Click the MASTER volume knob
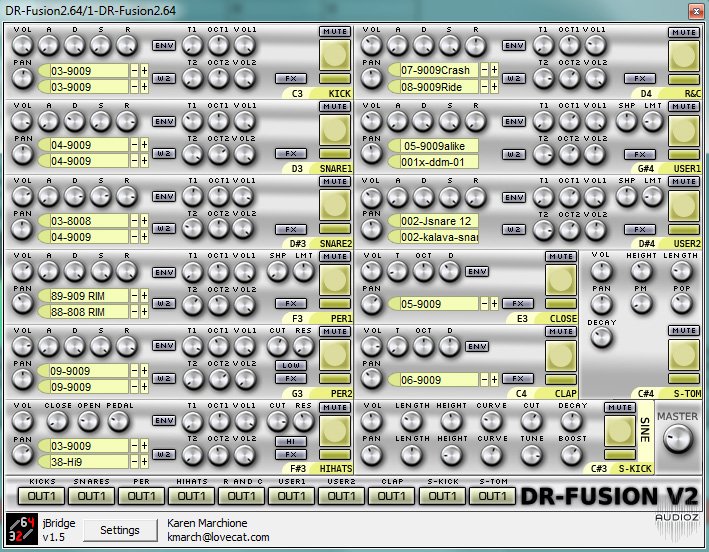Viewport: 709px width, 552px height. pos(677,439)
